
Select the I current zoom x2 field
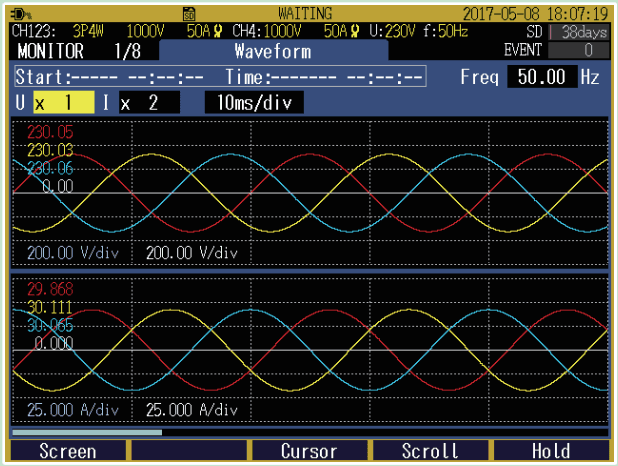click(x=148, y=102)
